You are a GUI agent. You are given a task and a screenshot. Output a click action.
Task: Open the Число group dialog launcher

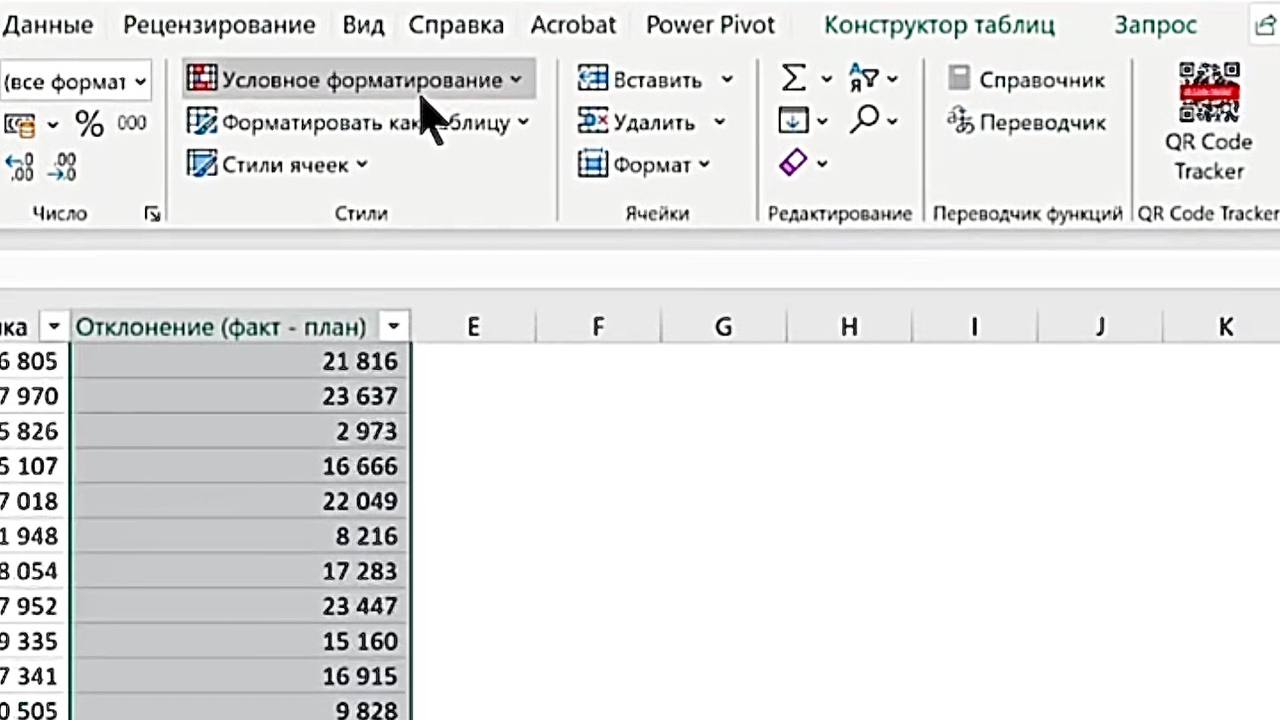(152, 213)
